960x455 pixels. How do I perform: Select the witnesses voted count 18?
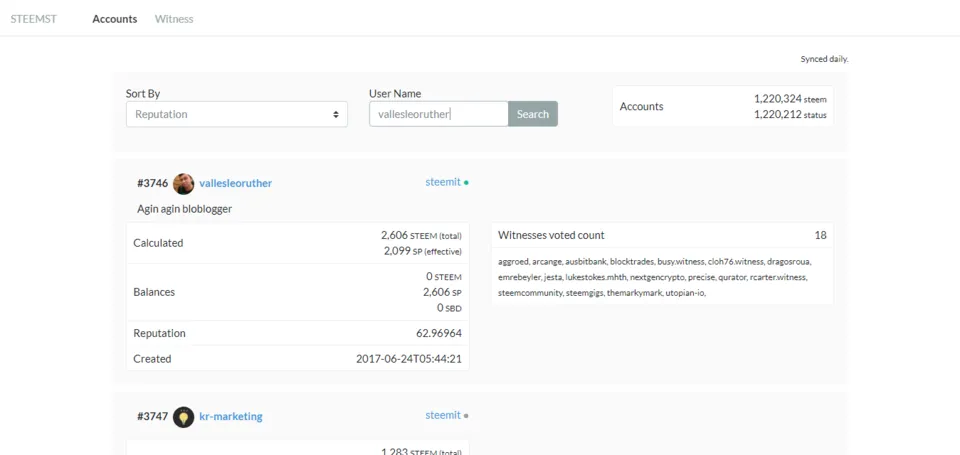(x=820, y=235)
